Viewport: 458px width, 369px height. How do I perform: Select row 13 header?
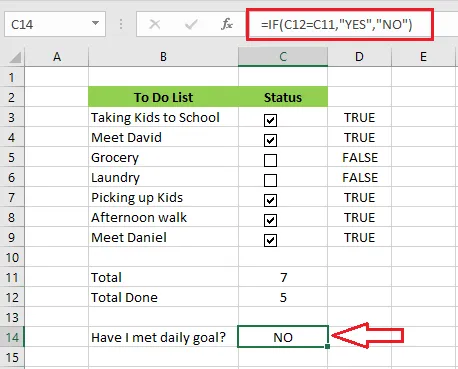pos(12,317)
